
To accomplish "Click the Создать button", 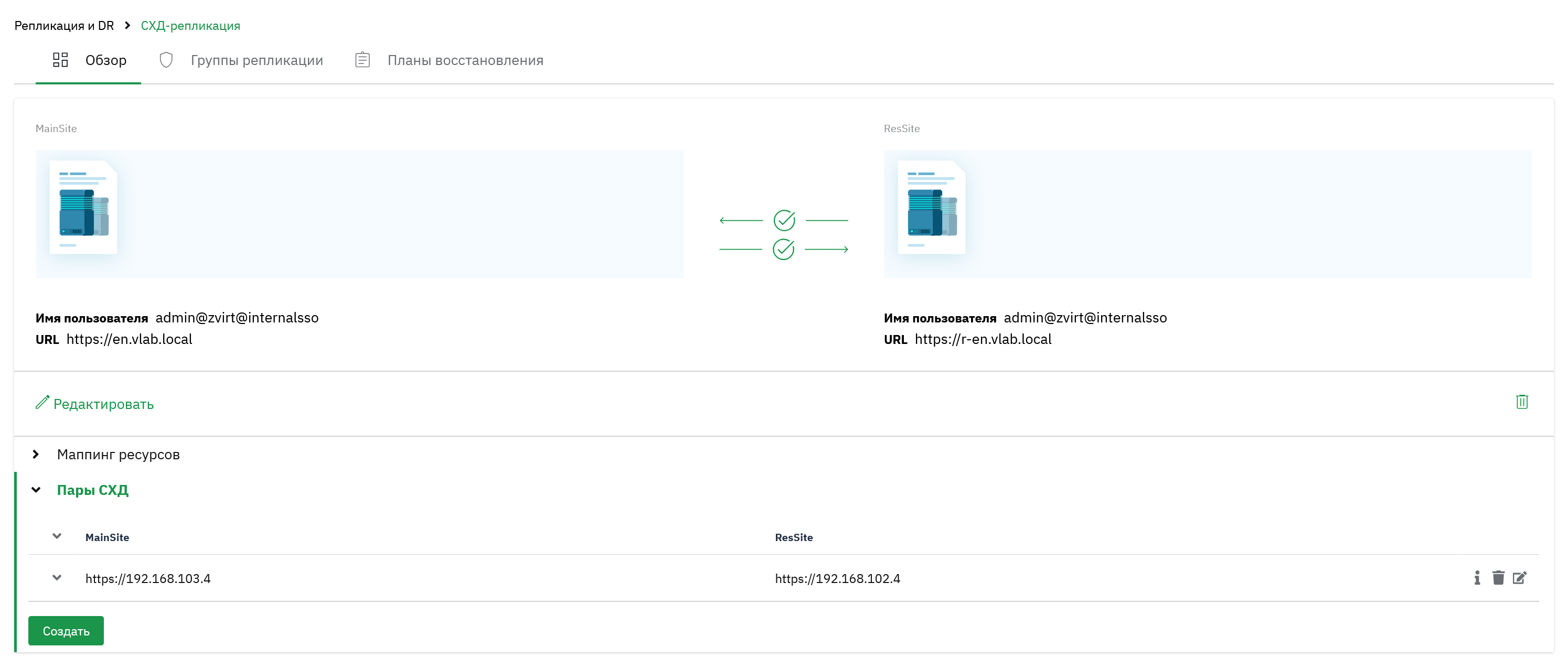I will coord(66,631).
